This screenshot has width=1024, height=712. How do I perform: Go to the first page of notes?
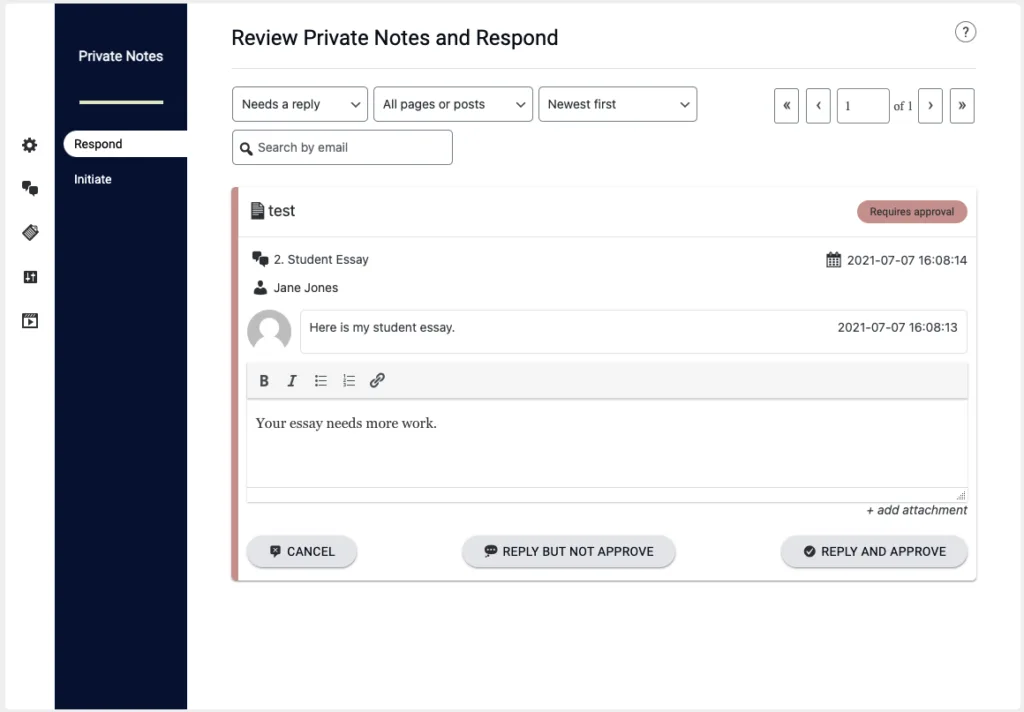pyautogui.click(x=786, y=106)
